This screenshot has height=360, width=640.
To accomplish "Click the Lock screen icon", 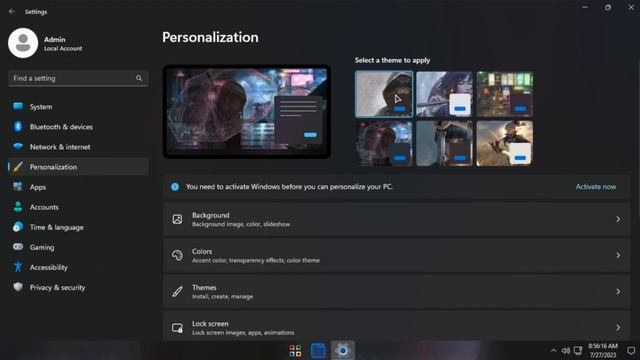I will (x=177, y=327).
